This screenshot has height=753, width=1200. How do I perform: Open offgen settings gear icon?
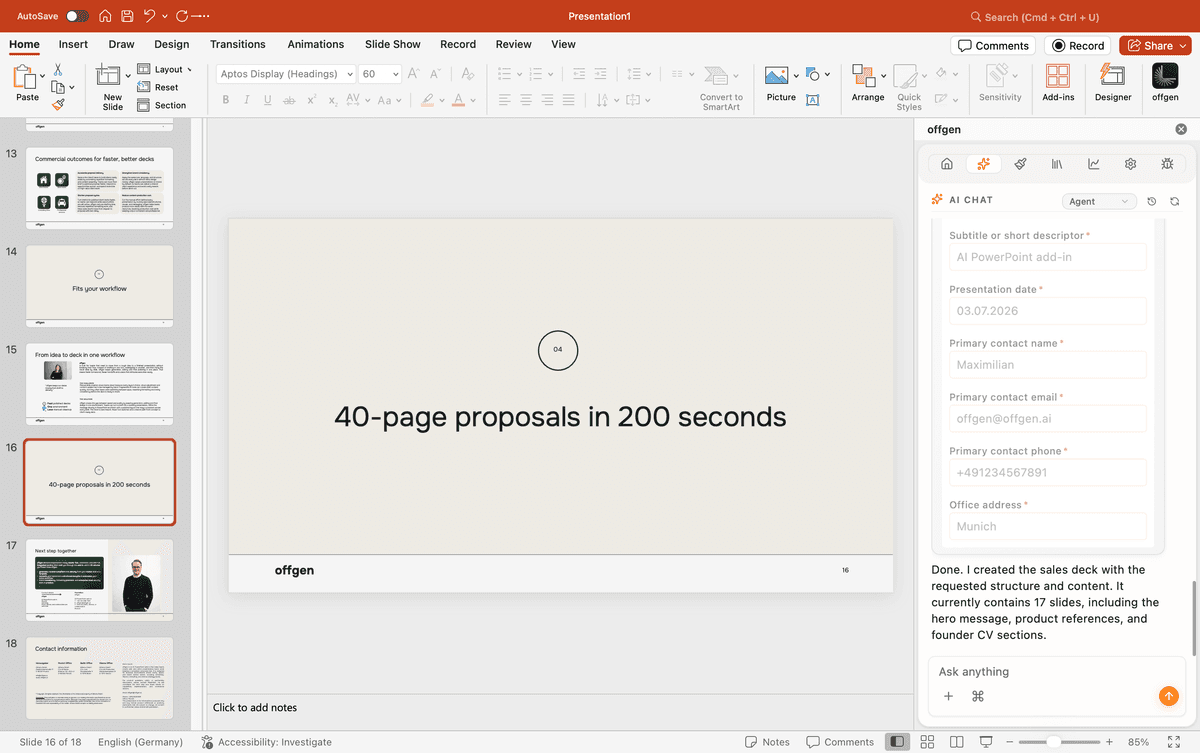click(x=1130, y=164)
